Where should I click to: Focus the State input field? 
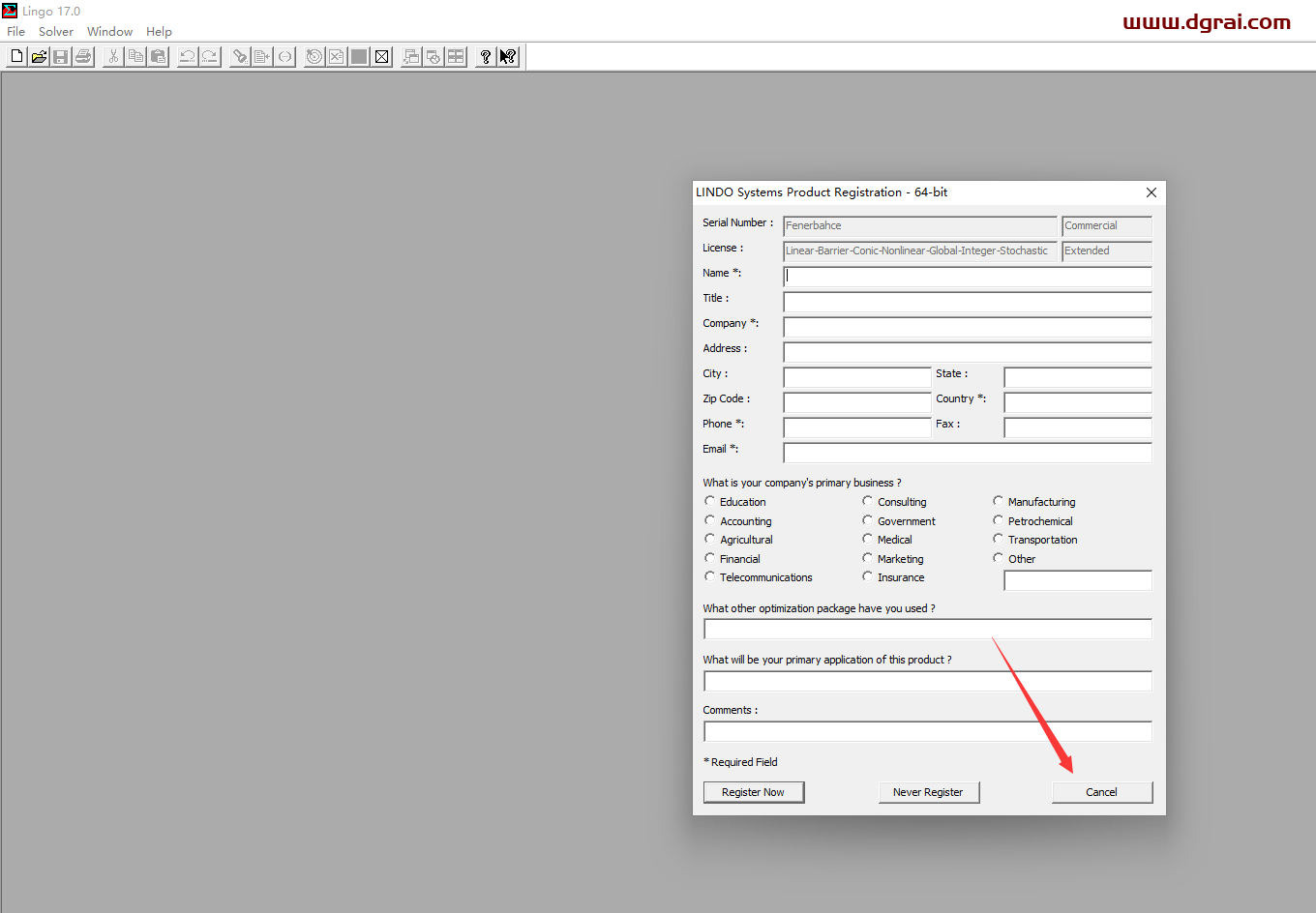point(1078,377)
